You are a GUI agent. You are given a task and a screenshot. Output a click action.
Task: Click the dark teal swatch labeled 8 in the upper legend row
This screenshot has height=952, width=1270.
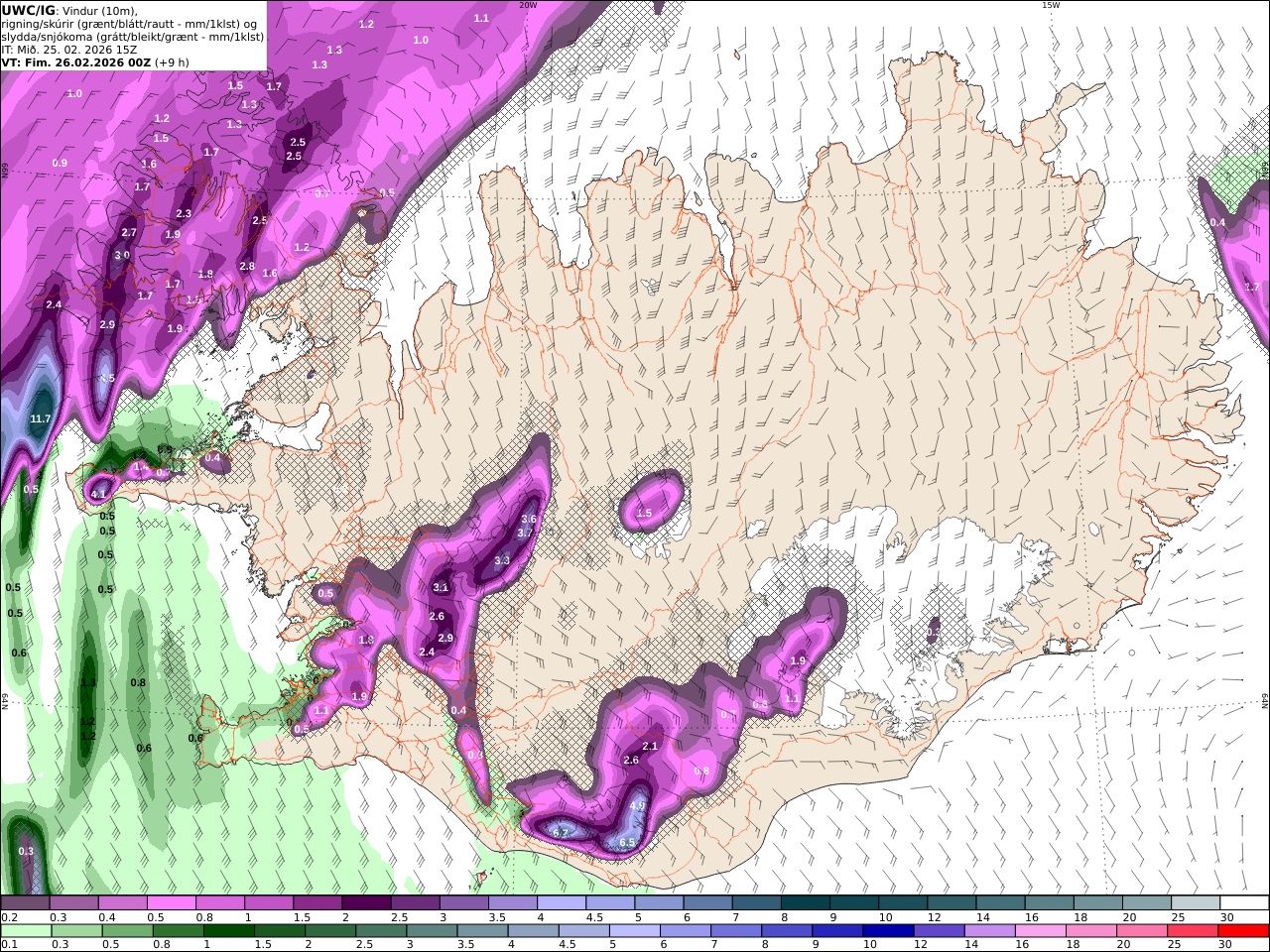(806, 902)
